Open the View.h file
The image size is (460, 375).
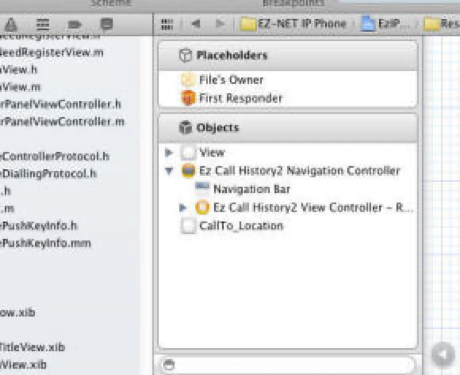(19, 70)
